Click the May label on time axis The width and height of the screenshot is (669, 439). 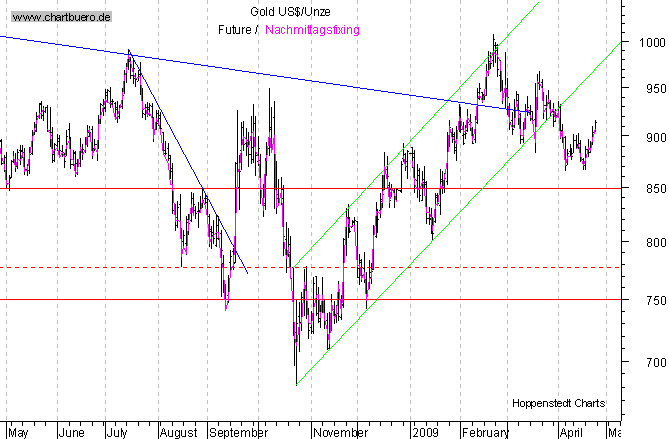[18, 433]
